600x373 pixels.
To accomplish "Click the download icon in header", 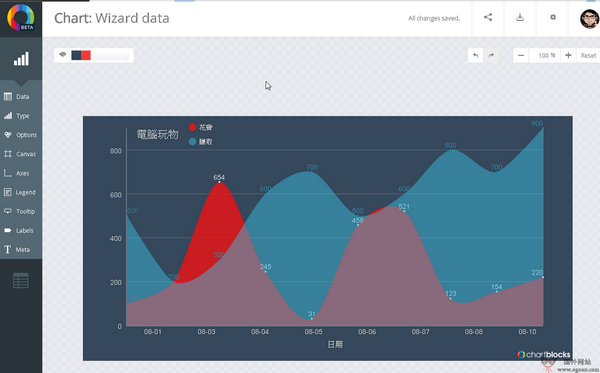I will click(520, 17).
